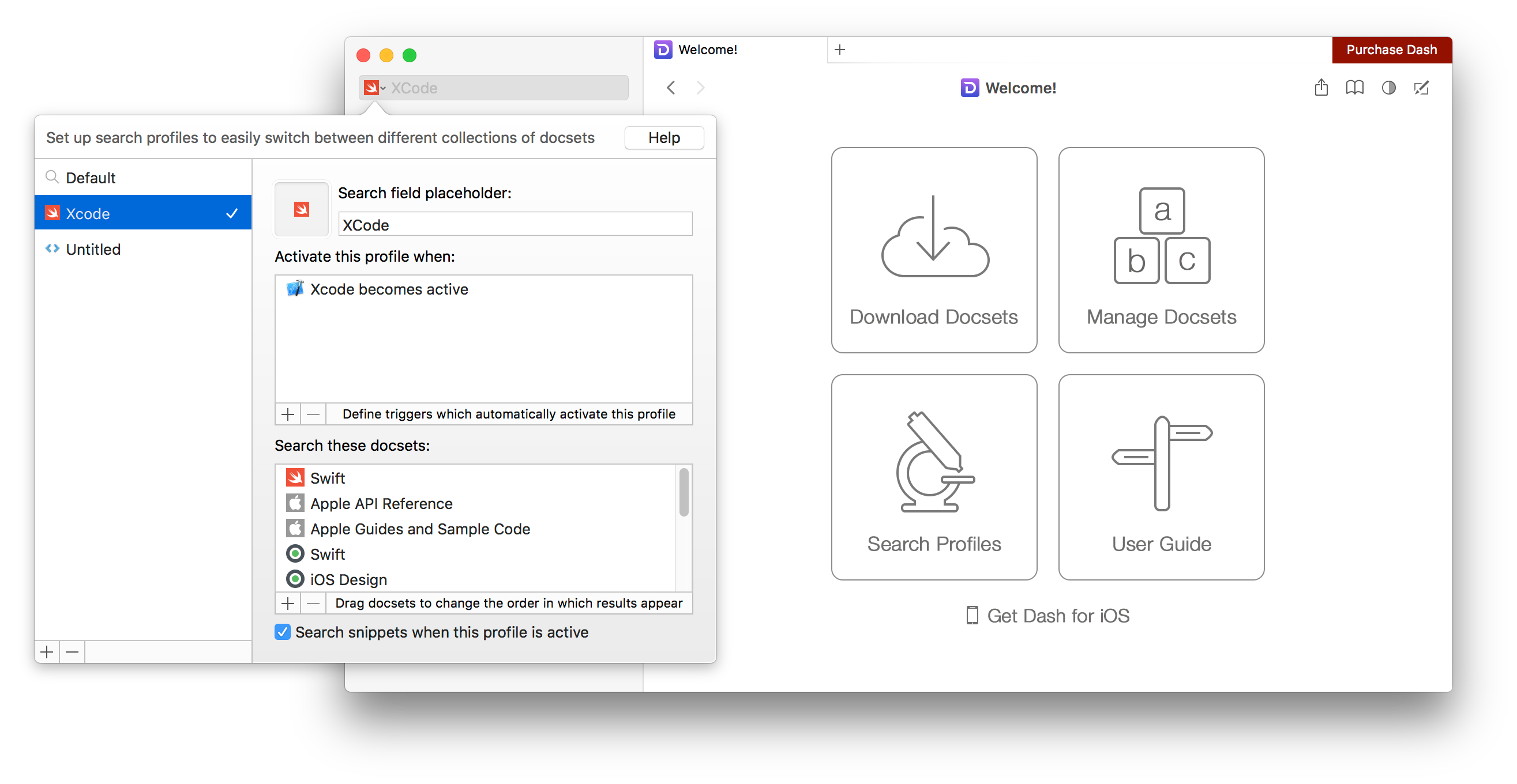Uncheck Search snippets when this profile is active
1517x784 pixels.
281,632
